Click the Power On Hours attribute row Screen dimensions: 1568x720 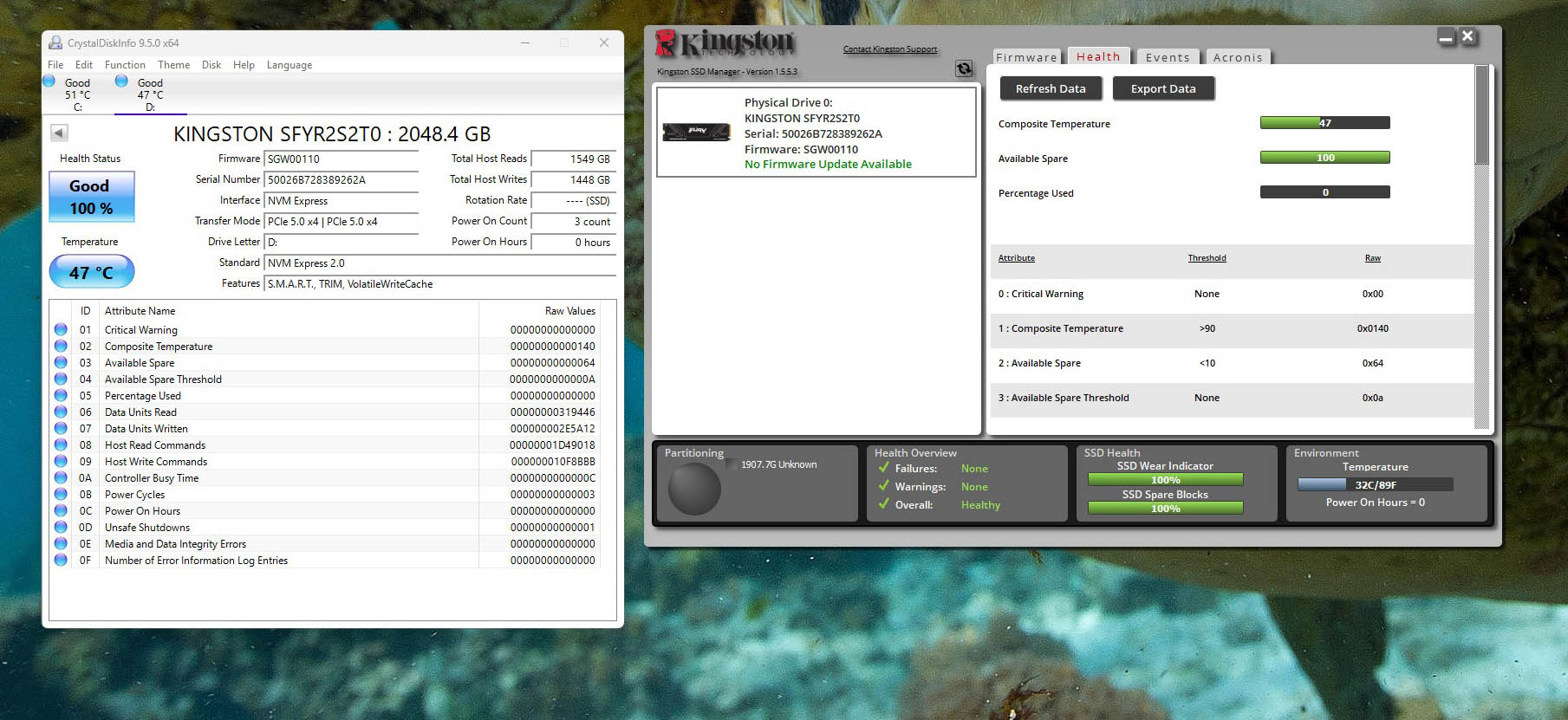pyautogui.click(x=325, y=511)
